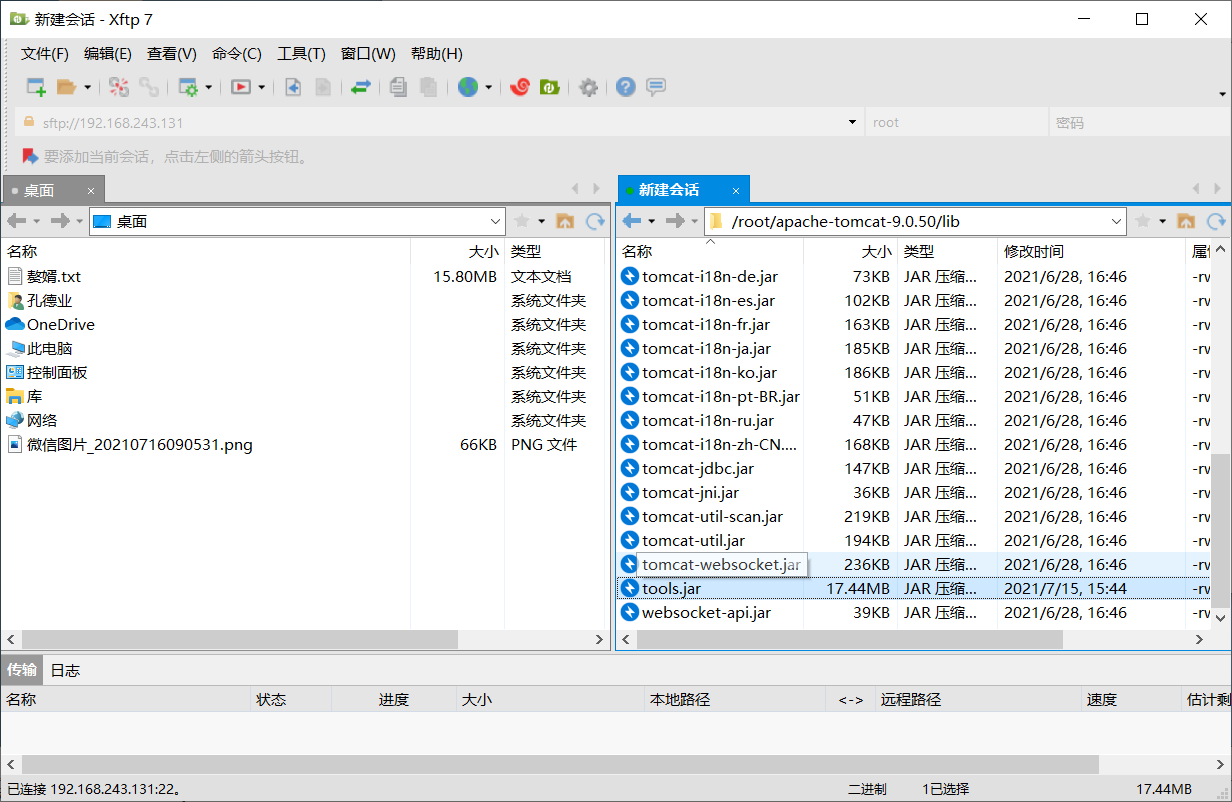Viewport: 1232px width, 802px height.
Task: Go forward in the remote pane
Action: tap(675, 221)
